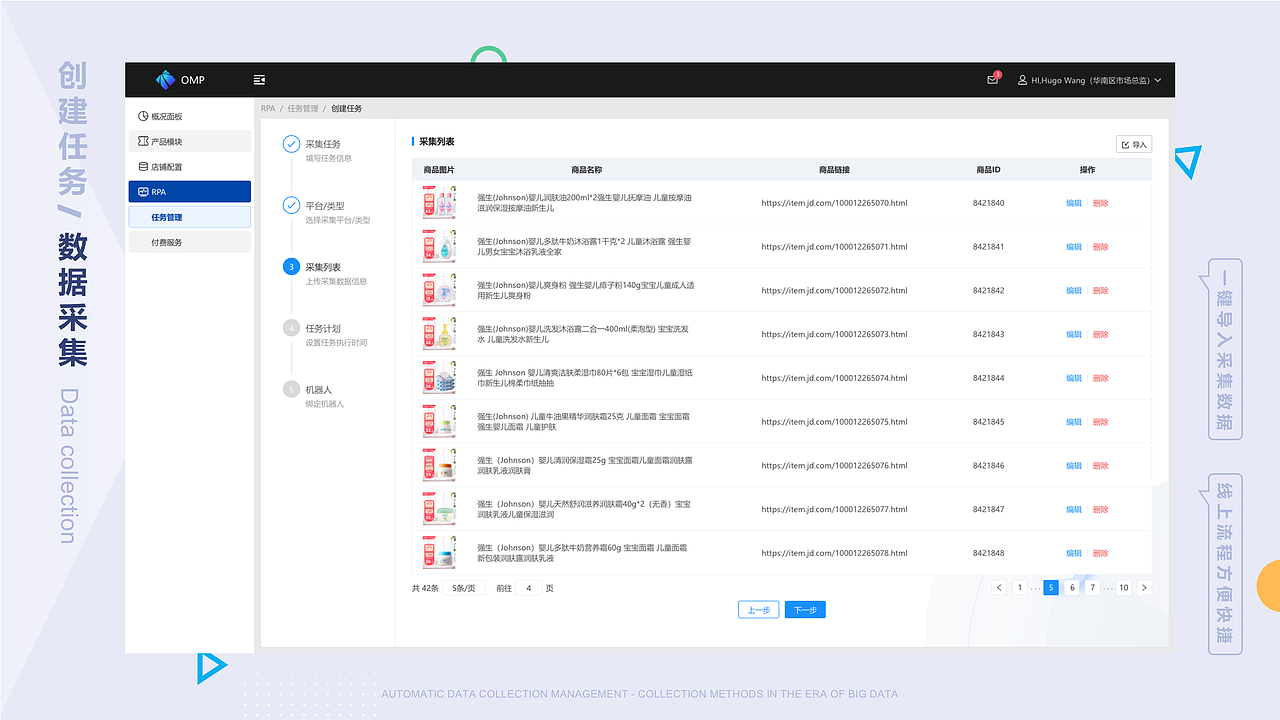1280x720 pixels.
Task: Click the 商品名称 column header
Action: 586,169
